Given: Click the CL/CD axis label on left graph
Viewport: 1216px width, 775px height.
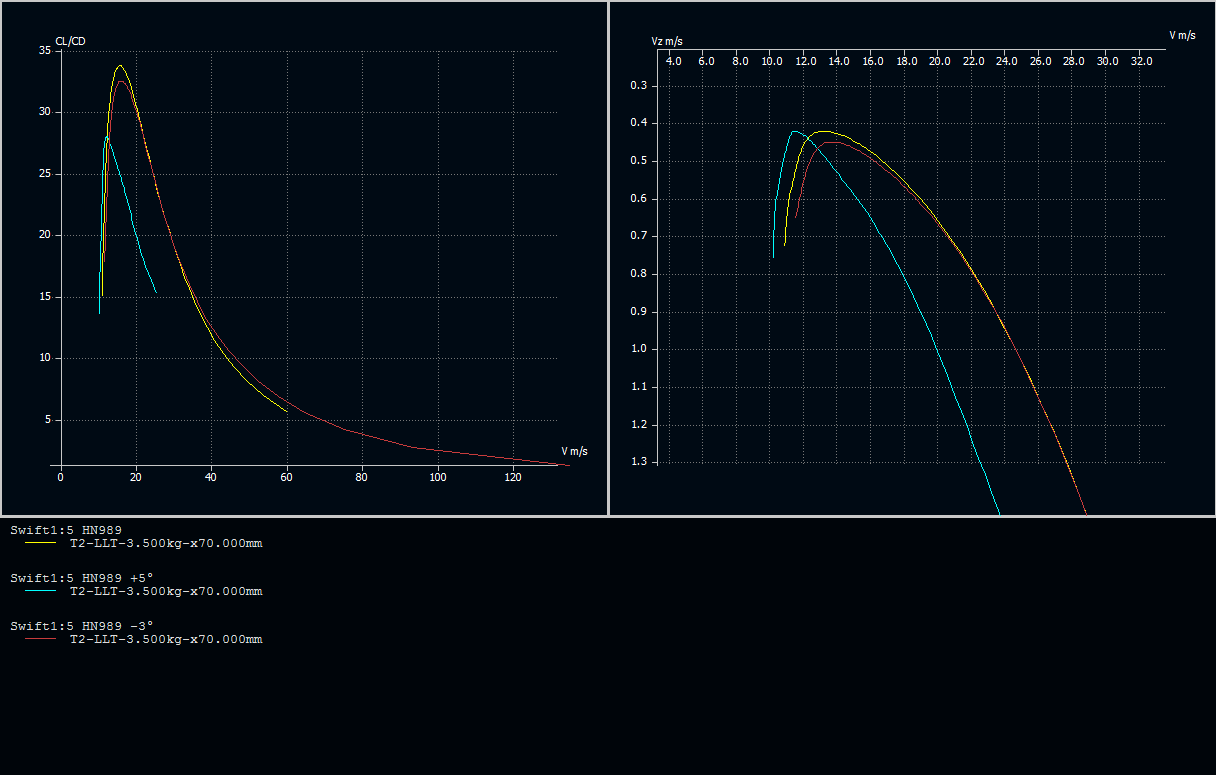Looking at the screenshot, I should click(70, 41).
